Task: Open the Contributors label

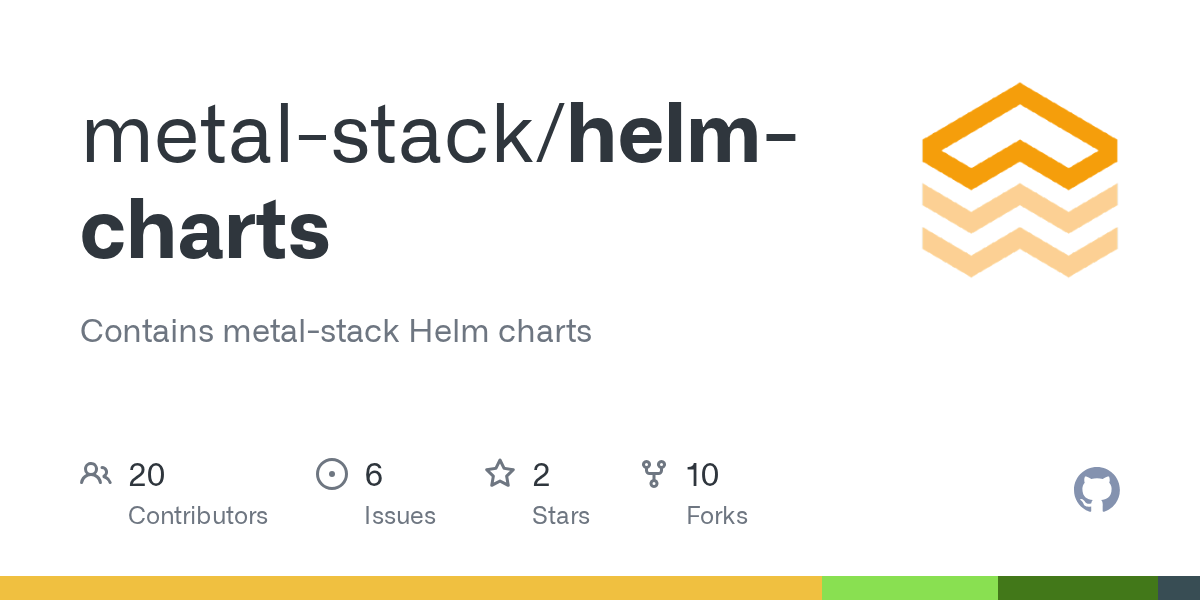Action: (198, 516)
